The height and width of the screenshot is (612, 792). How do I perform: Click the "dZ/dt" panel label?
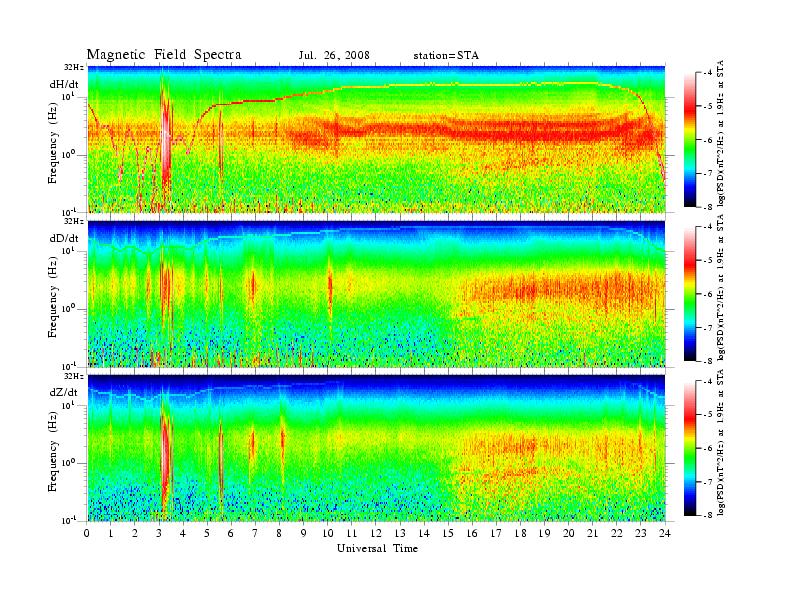64,392
